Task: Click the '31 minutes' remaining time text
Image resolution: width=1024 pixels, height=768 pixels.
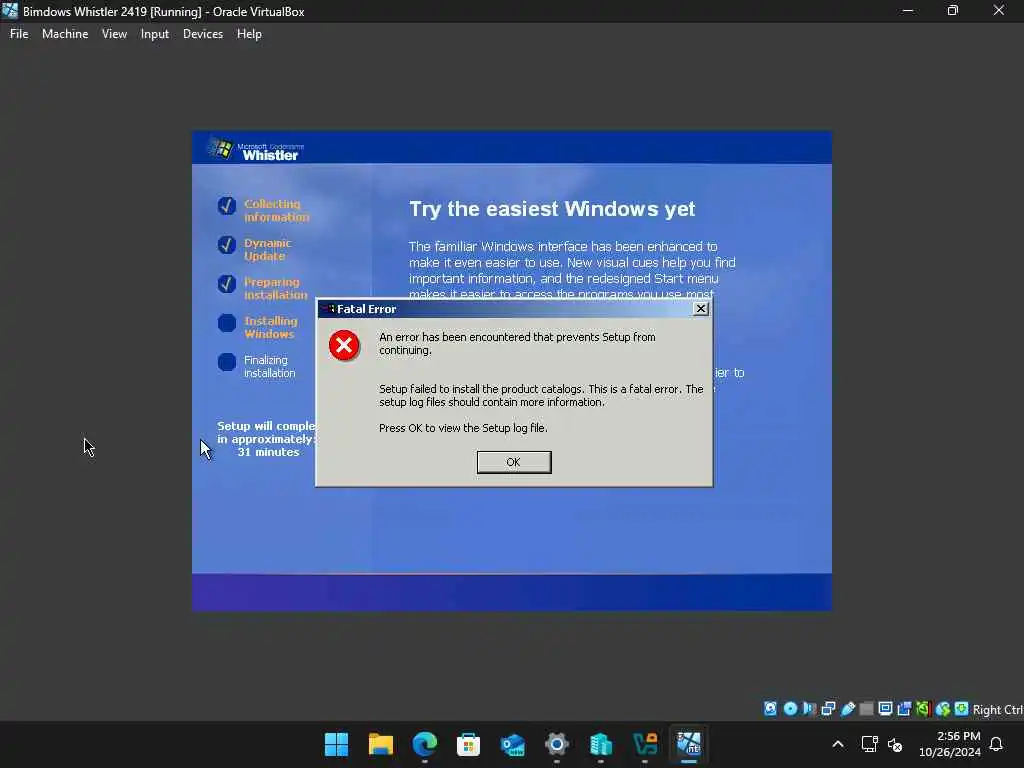Action: coord(268,452)
